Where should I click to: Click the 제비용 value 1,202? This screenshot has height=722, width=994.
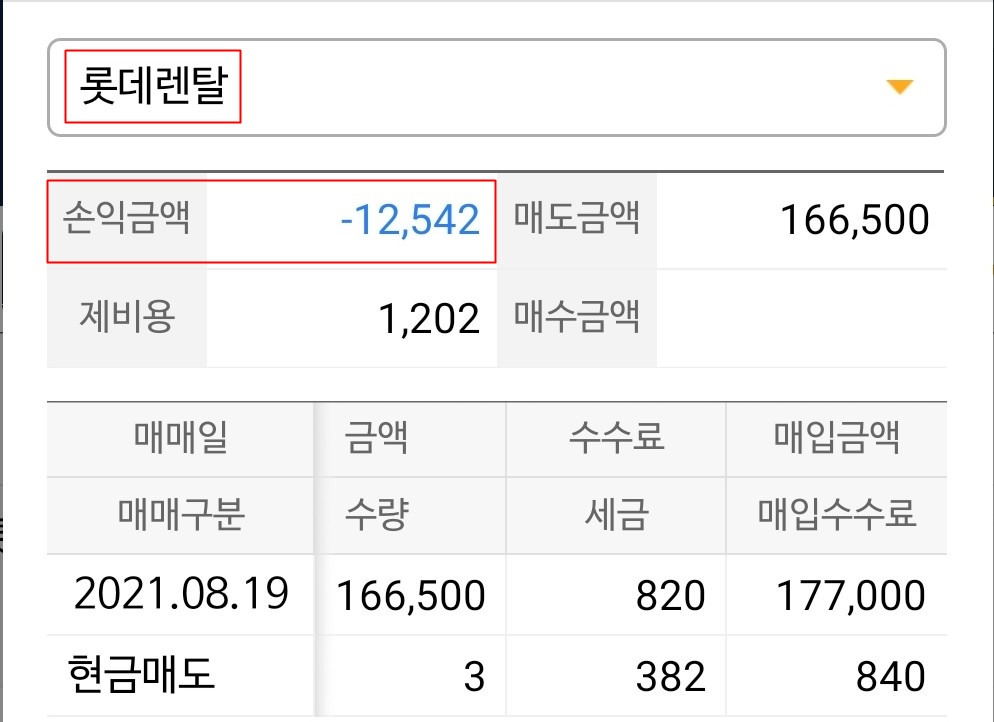click(x=429, y=318)
